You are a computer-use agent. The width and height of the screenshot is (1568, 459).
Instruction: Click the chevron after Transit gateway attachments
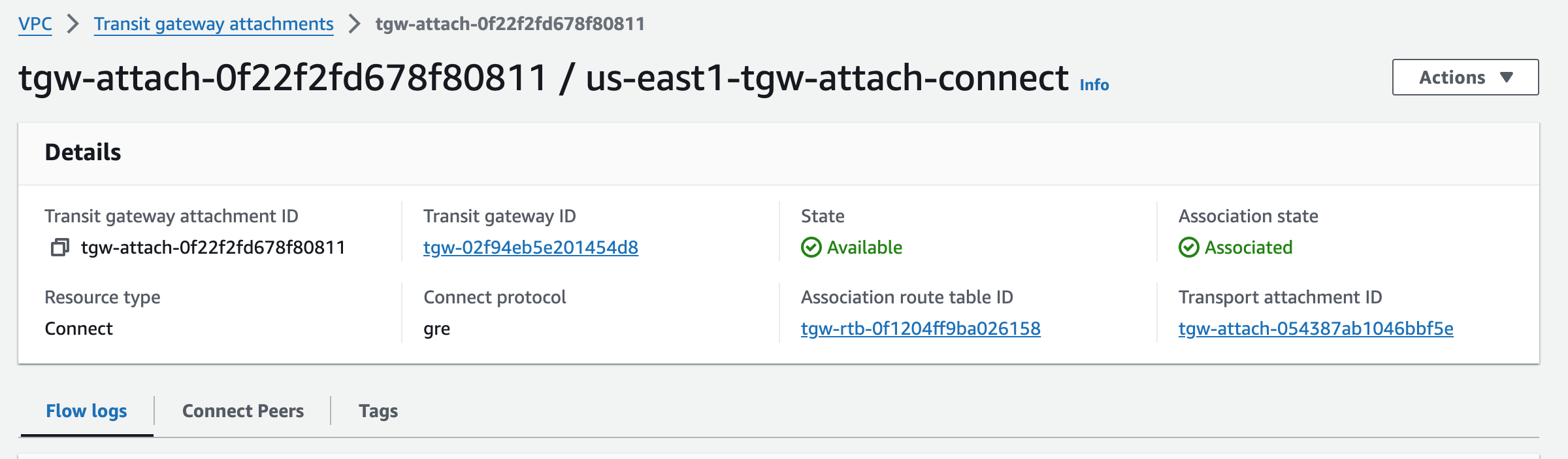click(x=354, y=24)
